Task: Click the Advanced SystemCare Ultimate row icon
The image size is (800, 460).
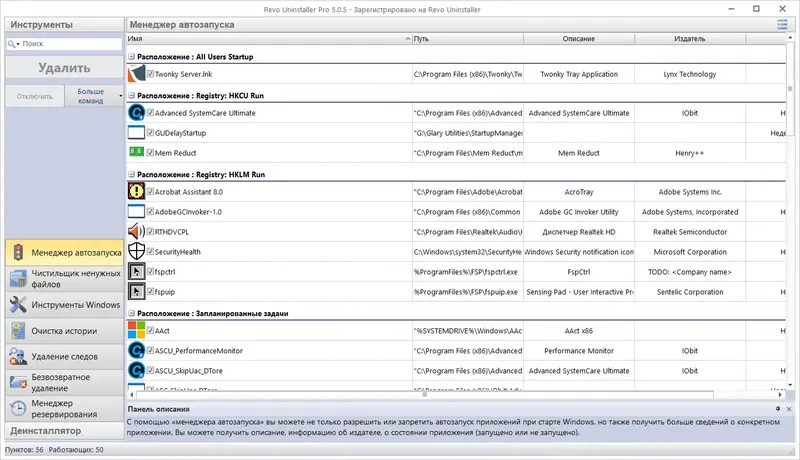Action: (136, 113)
